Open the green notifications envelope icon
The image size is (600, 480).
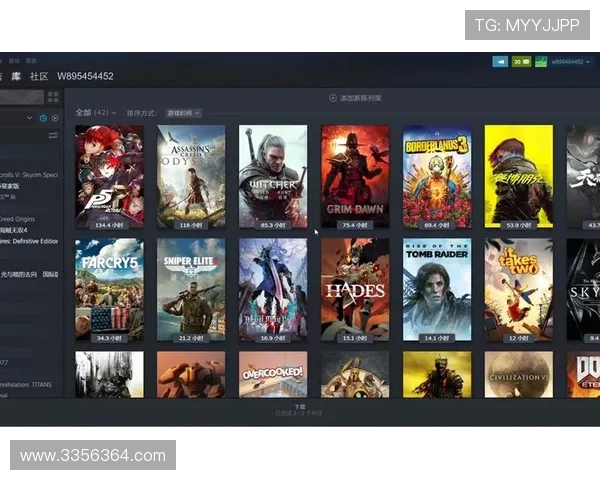pos(520,61)
